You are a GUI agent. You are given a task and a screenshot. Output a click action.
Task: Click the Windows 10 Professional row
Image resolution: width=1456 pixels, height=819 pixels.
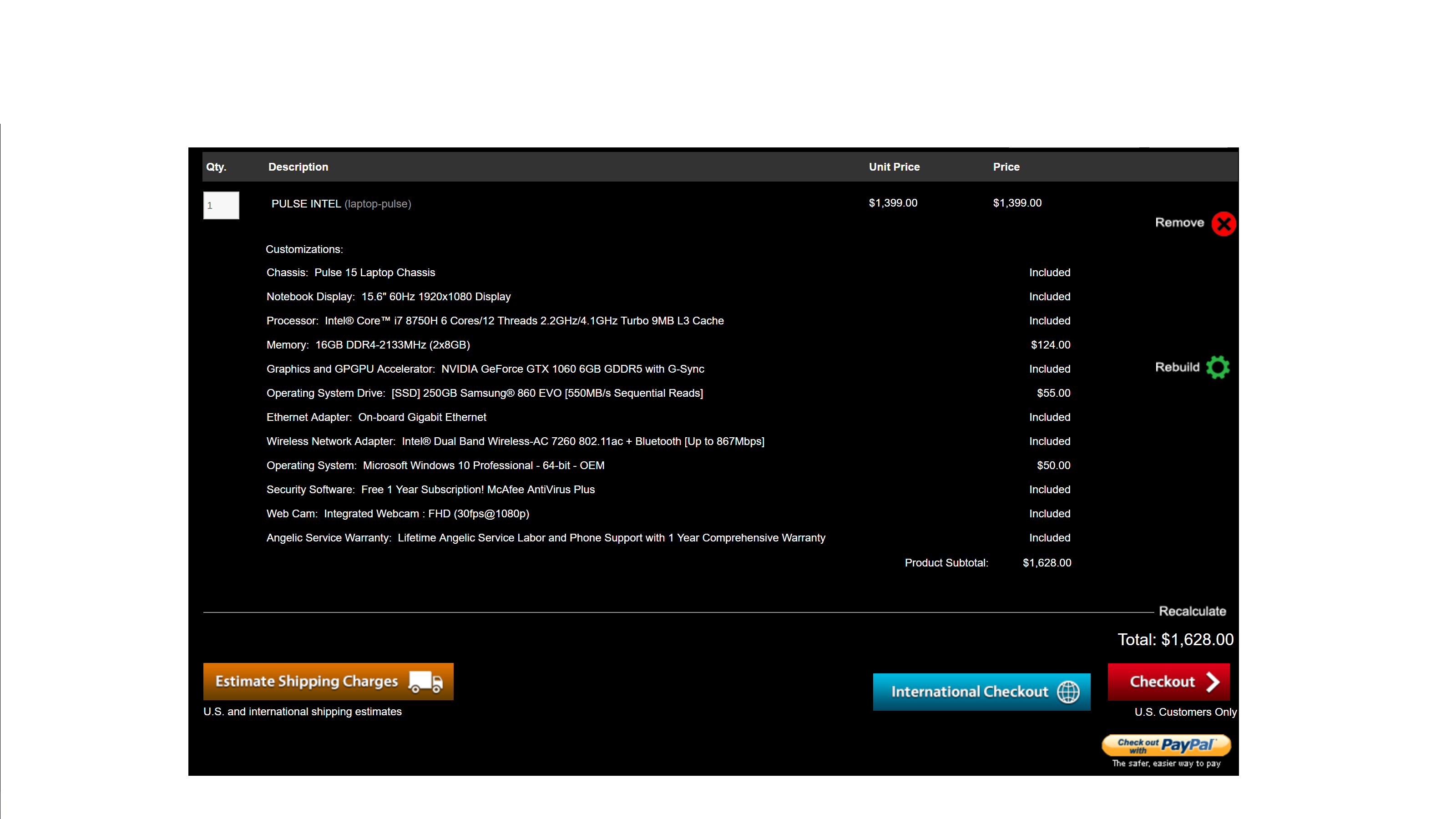point(435,465)
